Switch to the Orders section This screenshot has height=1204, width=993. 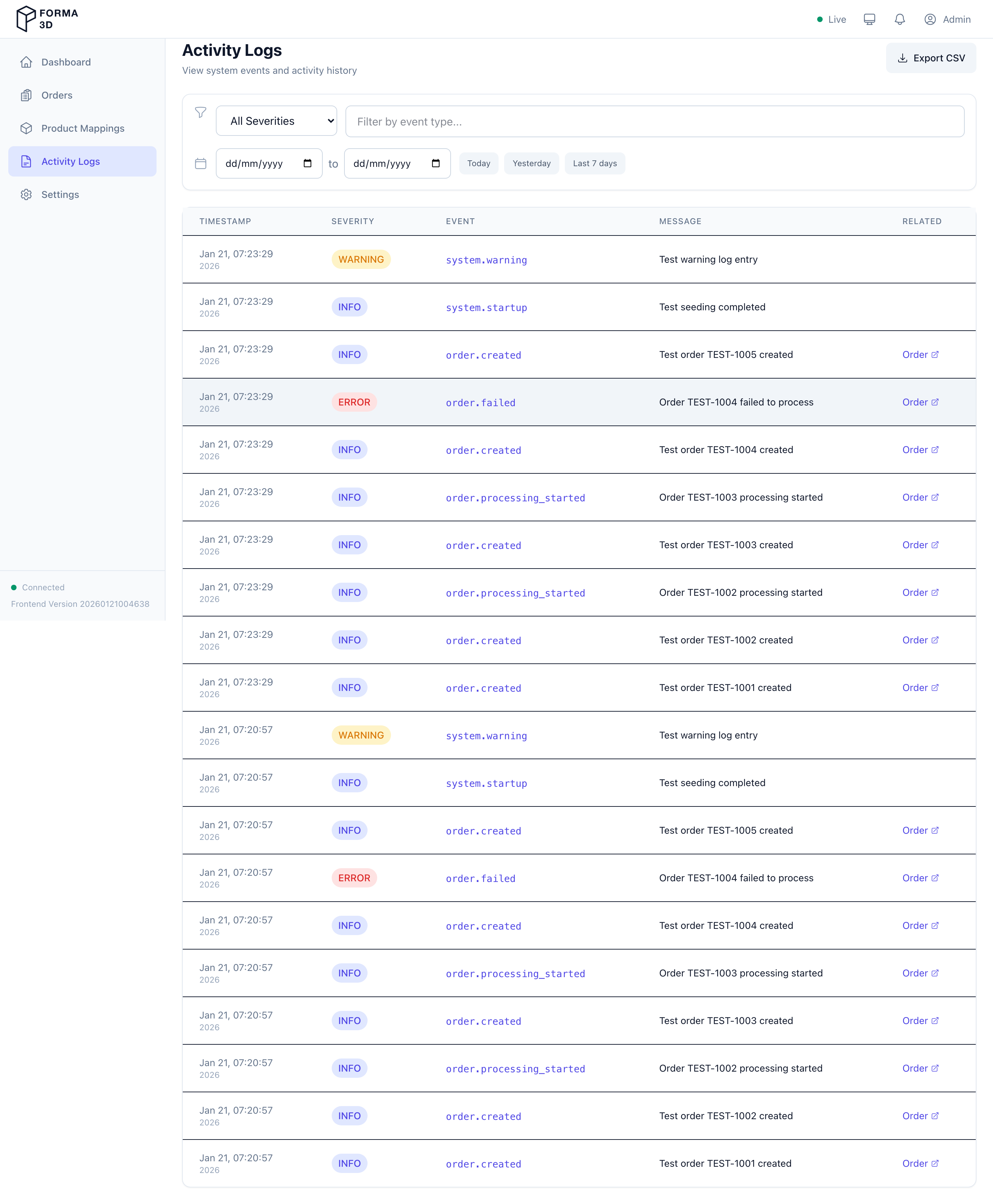click(57, 95)
